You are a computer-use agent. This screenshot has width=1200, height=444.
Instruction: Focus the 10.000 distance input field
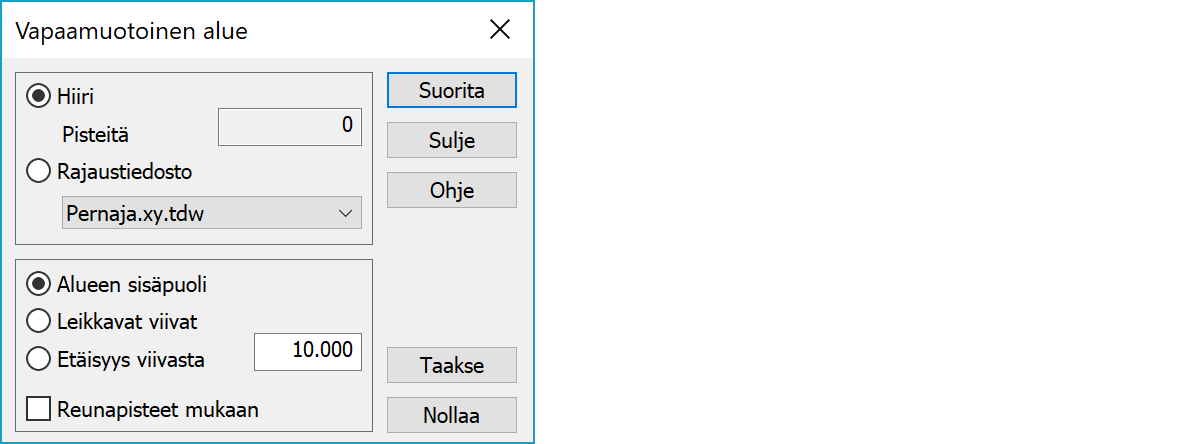(308, 351)
